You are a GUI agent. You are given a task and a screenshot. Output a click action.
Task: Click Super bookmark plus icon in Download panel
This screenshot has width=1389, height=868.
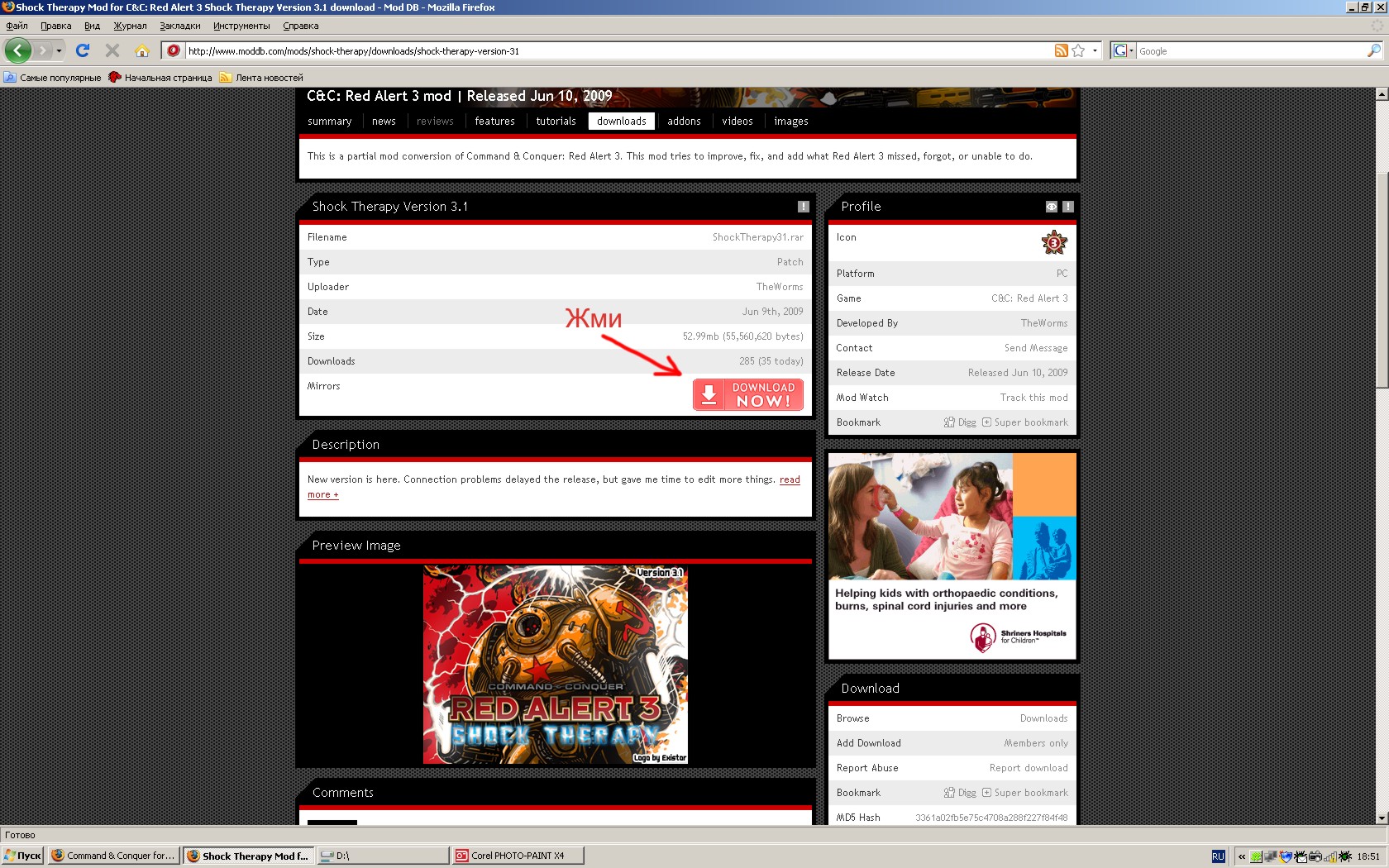(986, 793)
